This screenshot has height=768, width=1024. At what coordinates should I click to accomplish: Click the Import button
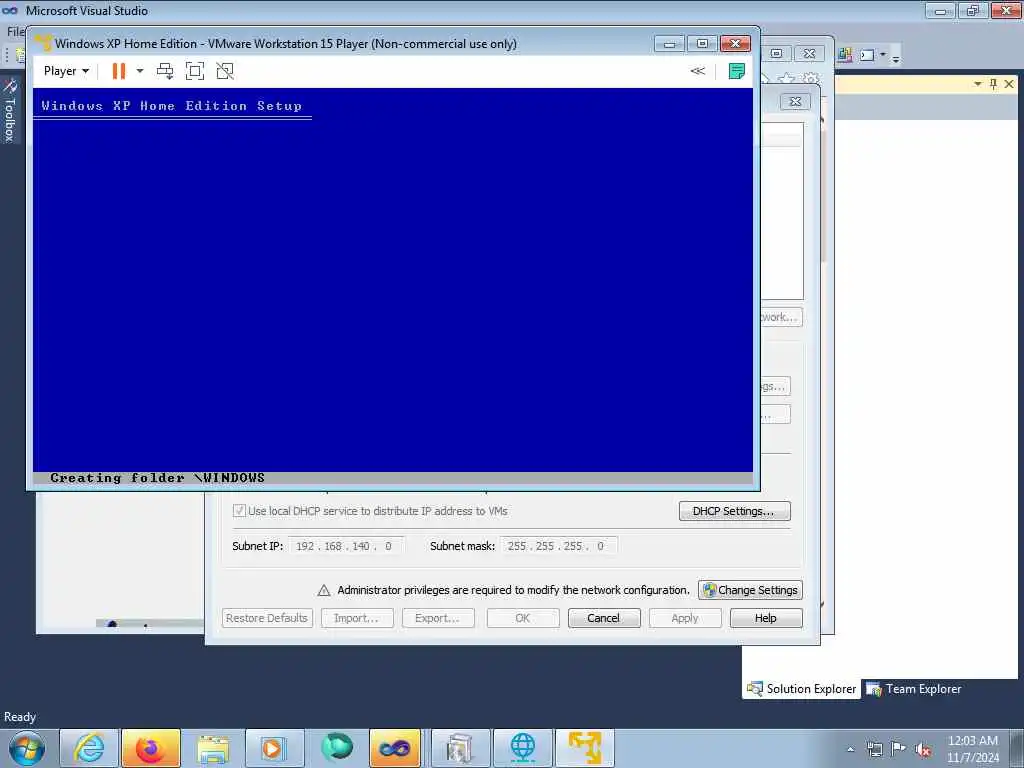357,618
